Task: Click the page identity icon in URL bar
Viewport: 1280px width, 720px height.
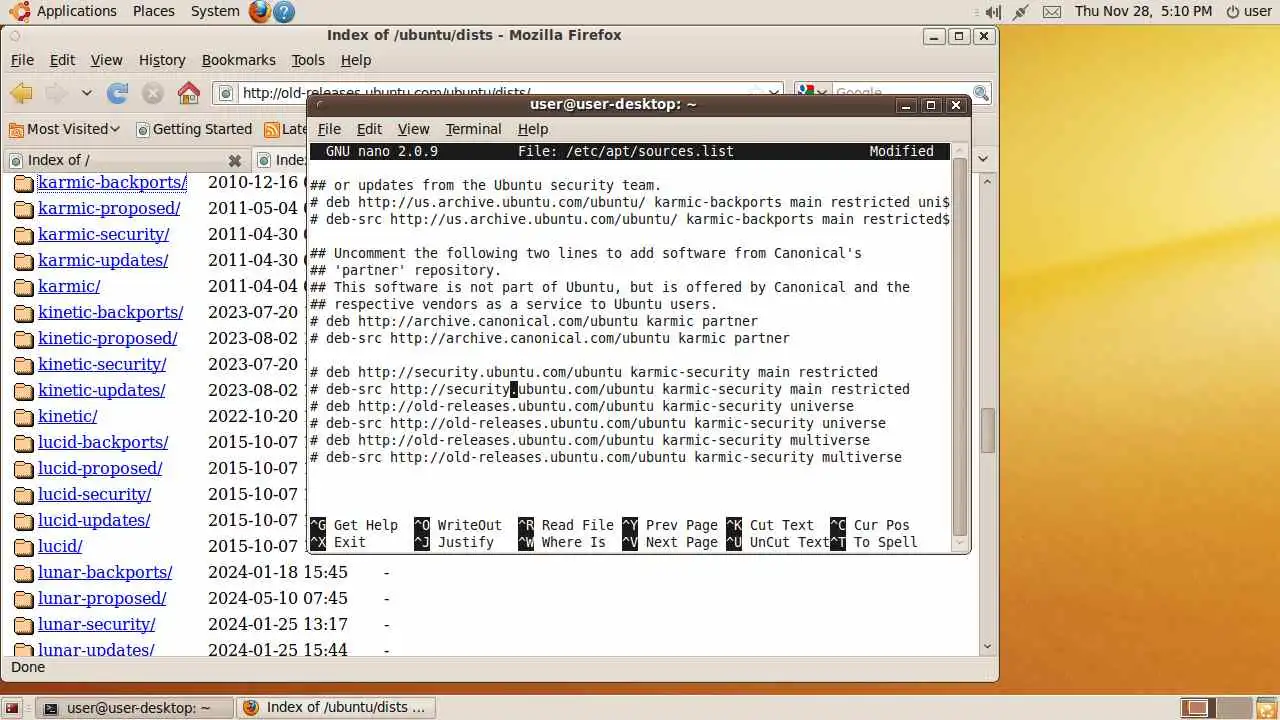Action: [226, 93]
